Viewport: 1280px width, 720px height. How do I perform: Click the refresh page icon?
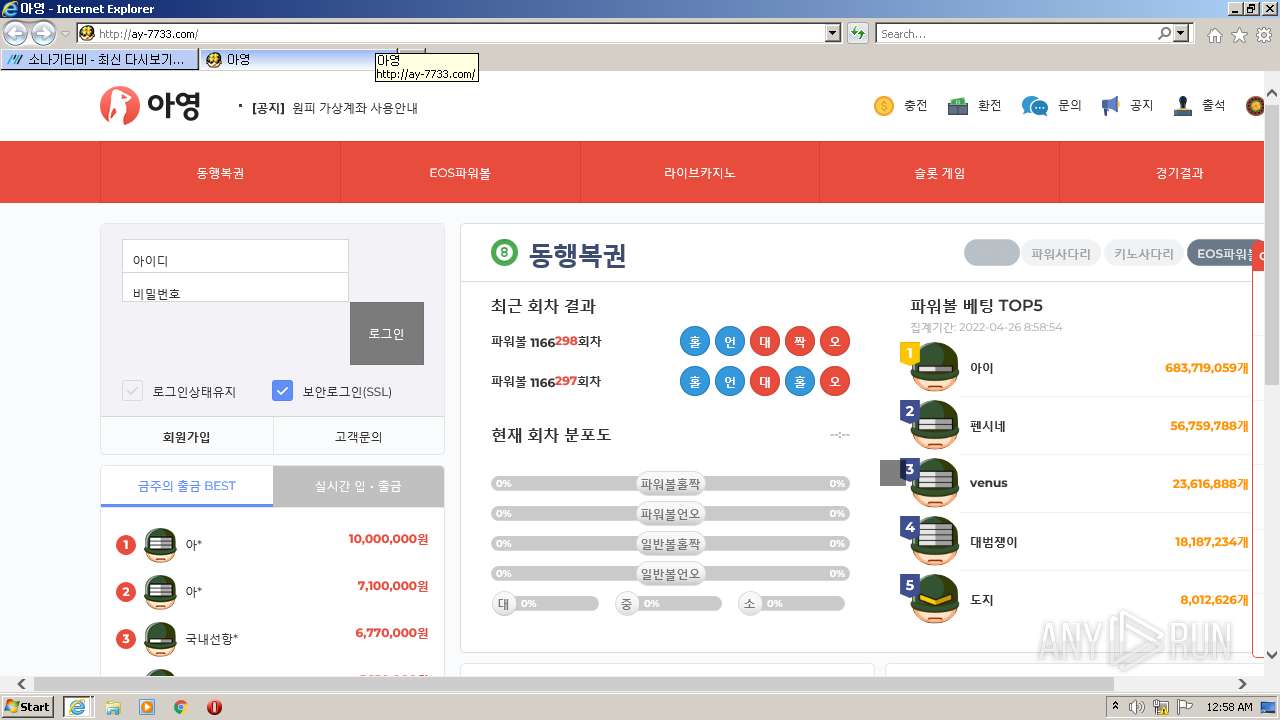857,33
